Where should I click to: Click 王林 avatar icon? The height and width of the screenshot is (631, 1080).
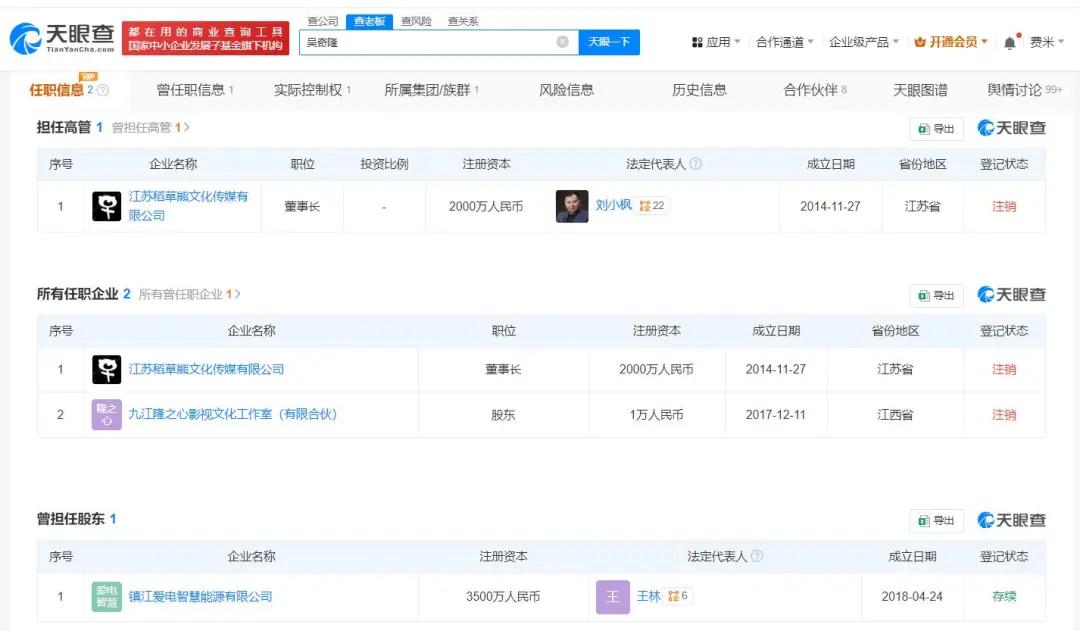pos(612,597)
